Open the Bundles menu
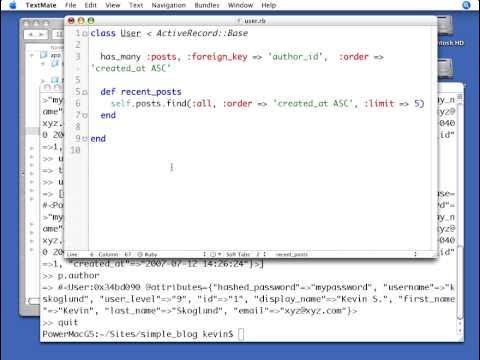This screenshot has width=480, height=360. [207, 5]
